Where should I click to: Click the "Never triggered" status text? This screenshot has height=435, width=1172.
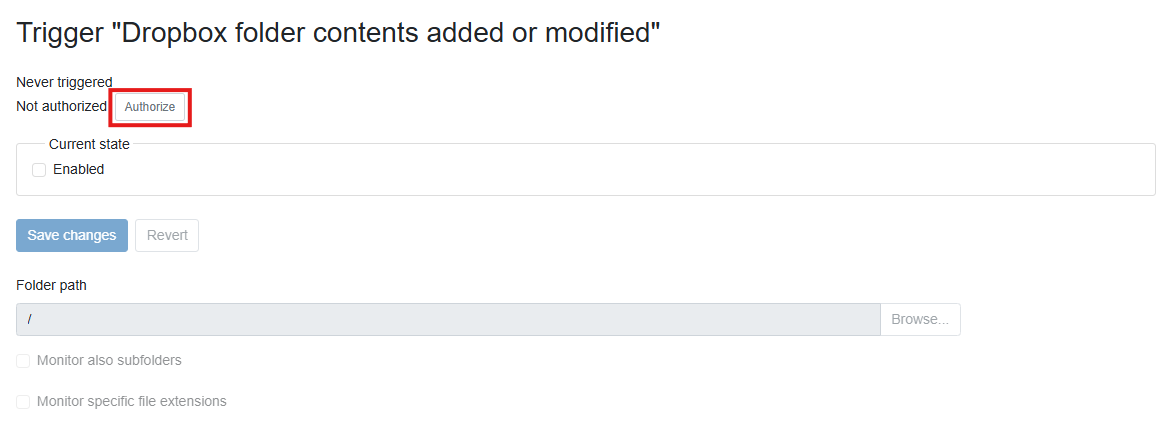click(x=65, y=82)
